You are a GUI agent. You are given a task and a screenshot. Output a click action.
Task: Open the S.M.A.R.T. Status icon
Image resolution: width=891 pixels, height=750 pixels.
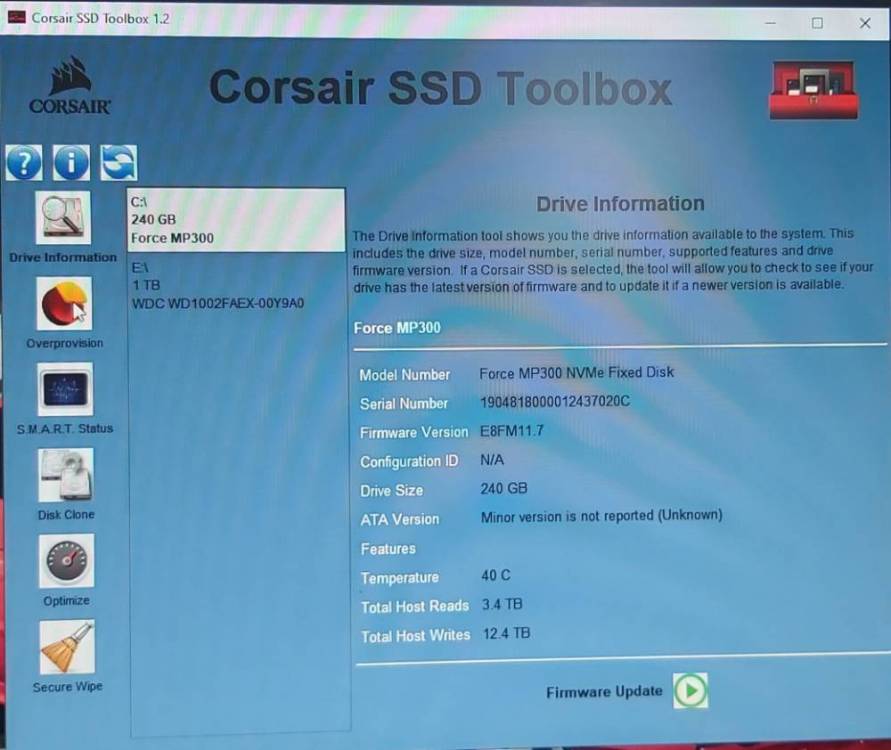click(65, 389)
